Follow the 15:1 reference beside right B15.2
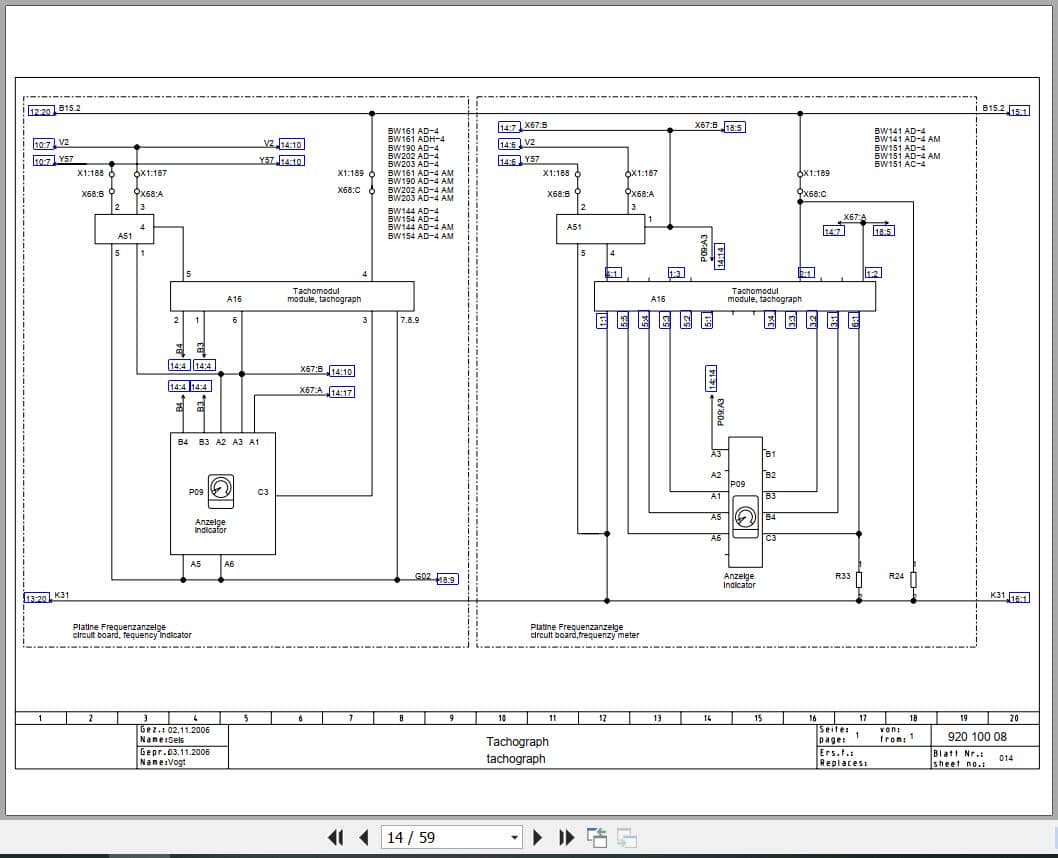This screenshot has height=858, width=1058. point(1019,111)
